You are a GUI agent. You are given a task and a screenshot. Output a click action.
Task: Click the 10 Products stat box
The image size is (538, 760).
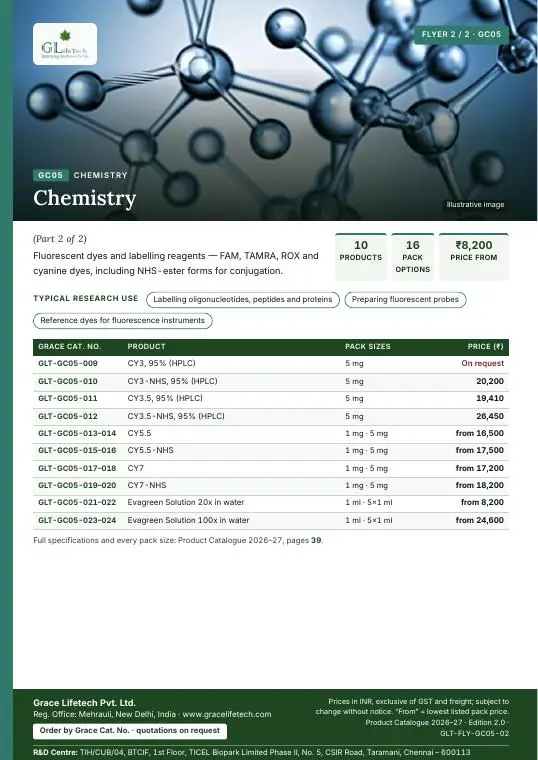pyautogui.click(x=361, y=257)
